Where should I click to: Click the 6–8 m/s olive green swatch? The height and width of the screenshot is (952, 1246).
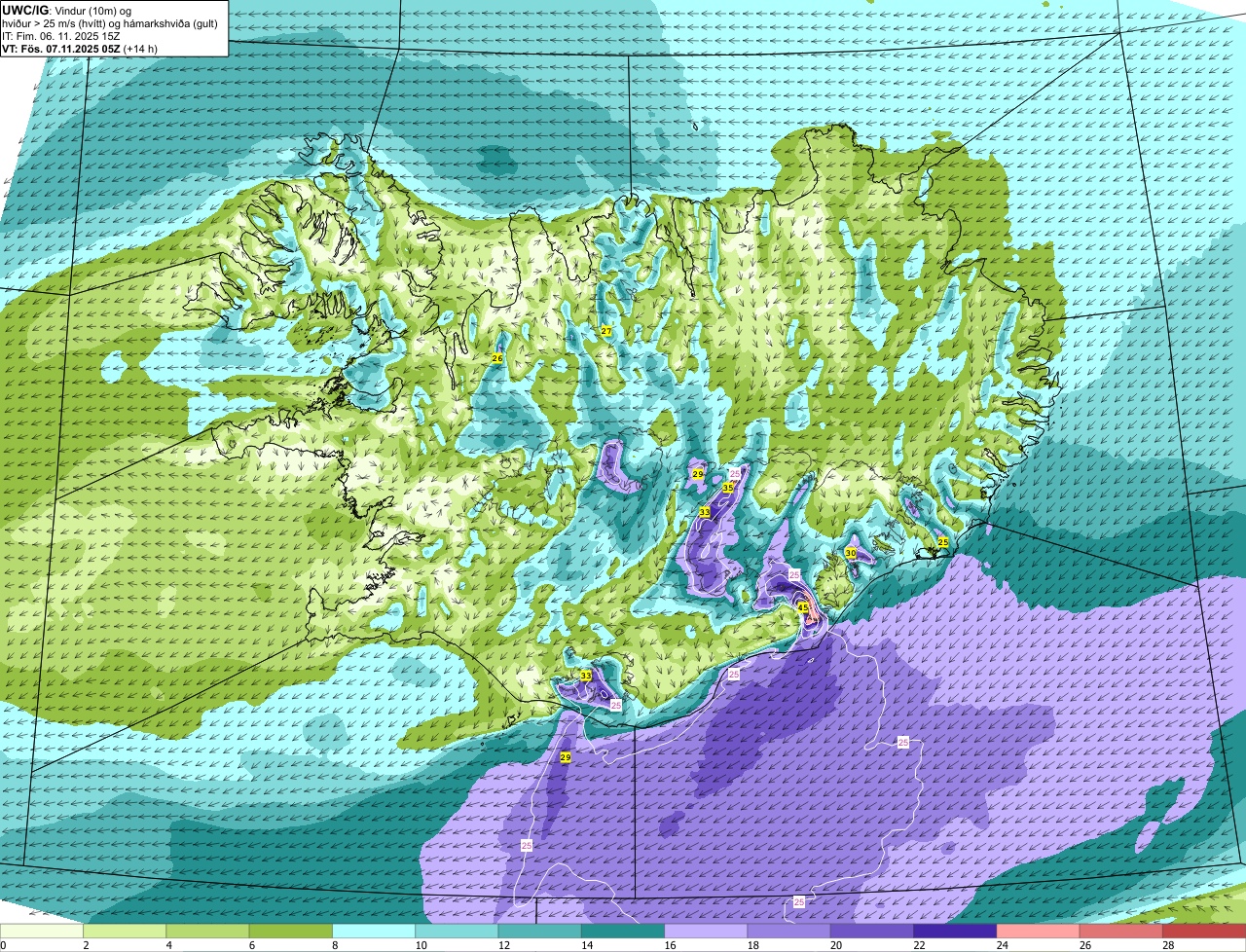pyautogui.click(x=290, y=931)
